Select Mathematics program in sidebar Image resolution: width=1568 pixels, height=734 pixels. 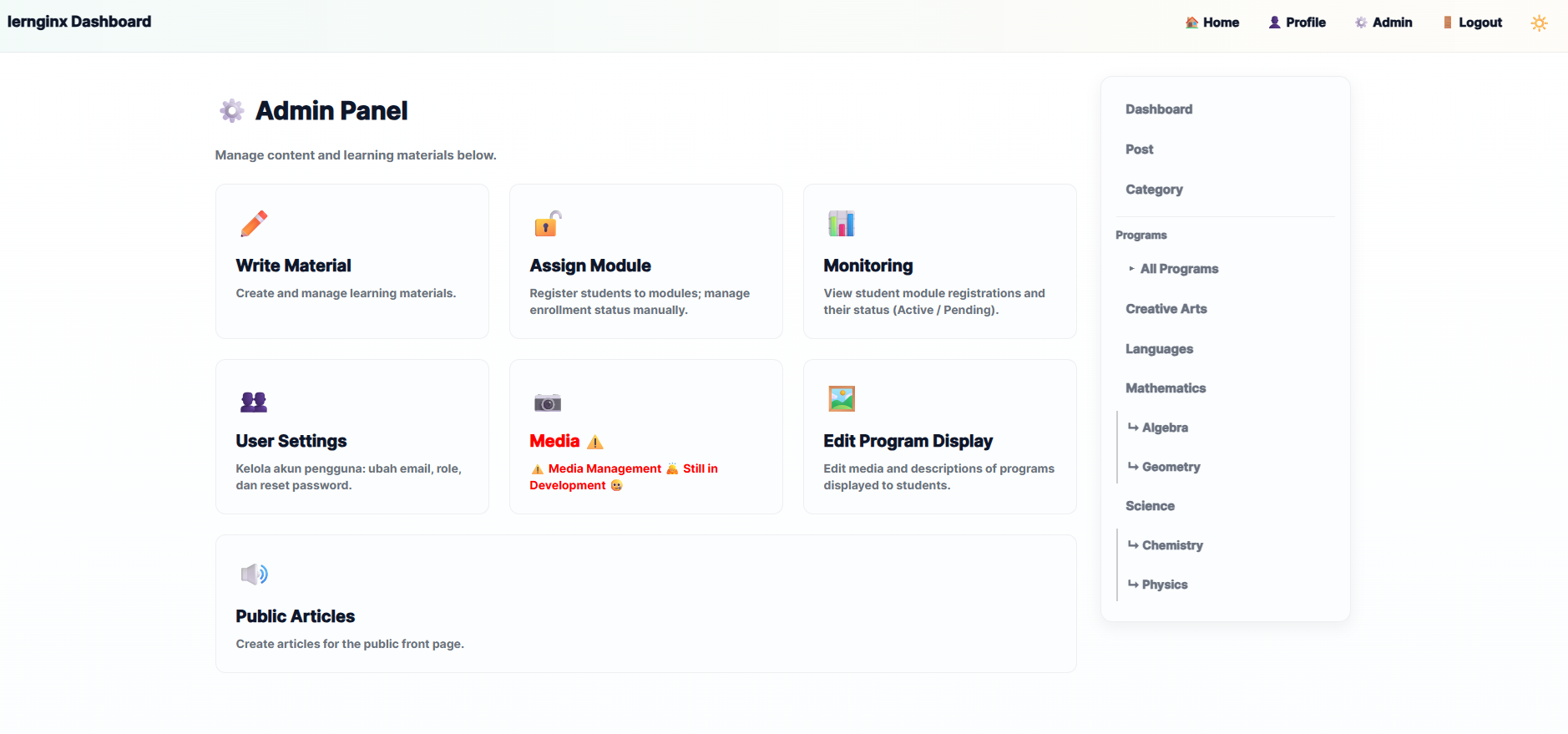pos(1166,388)
